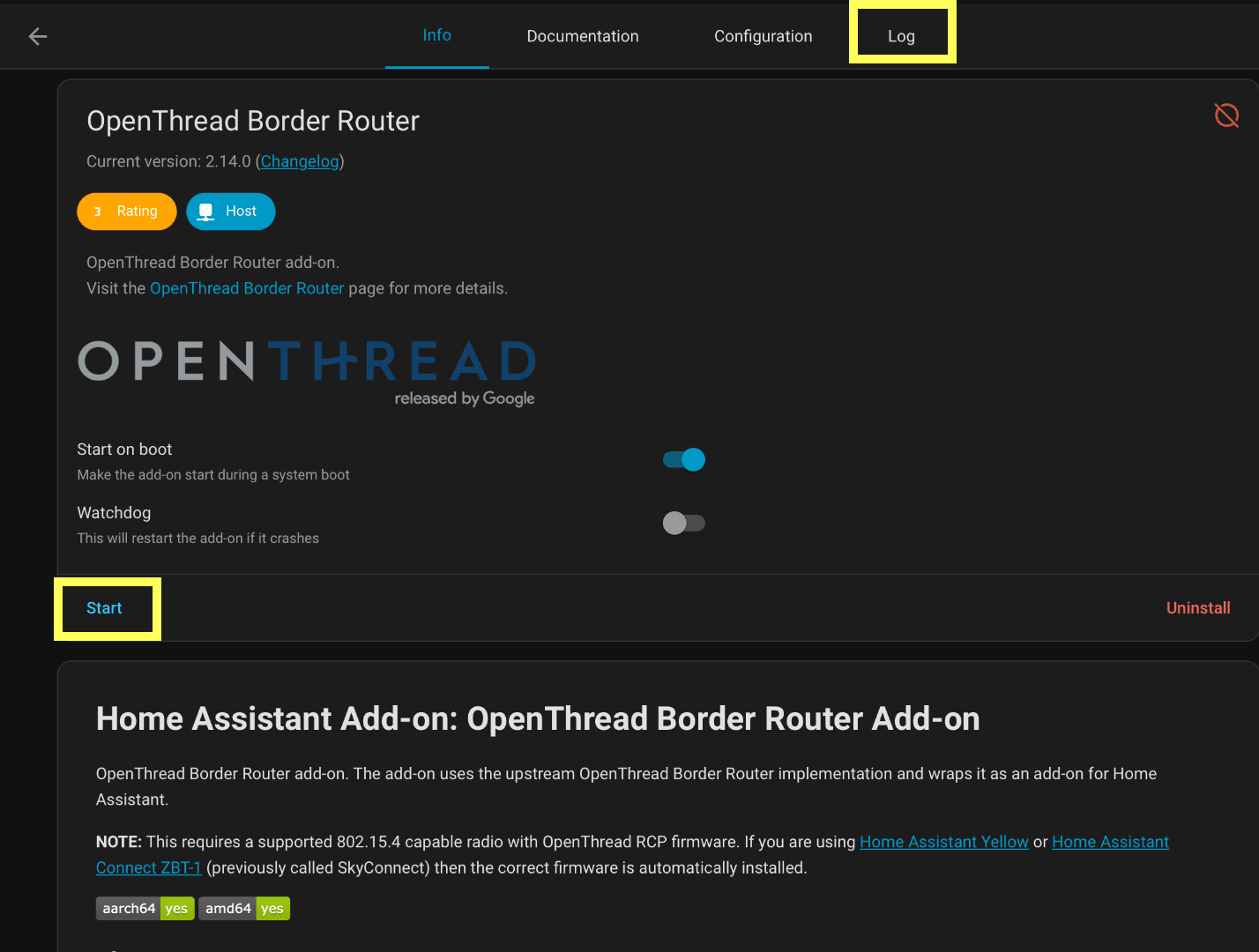Enable the Watchdog toggle
Viewport: 1259px width, 952px height.
[x=684, y=524]
